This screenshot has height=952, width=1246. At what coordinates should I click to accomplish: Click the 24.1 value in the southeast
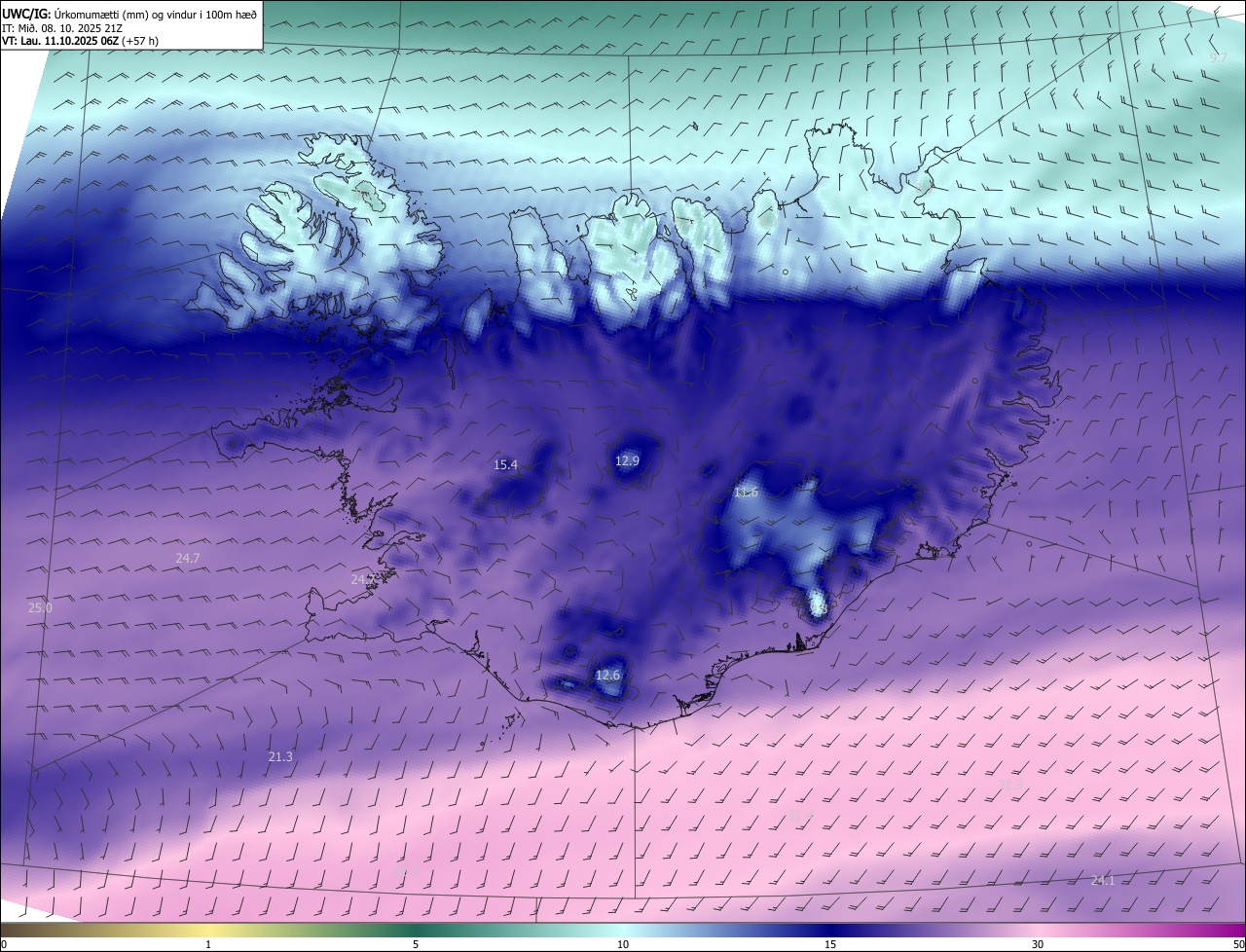[x=1103, y=880]
